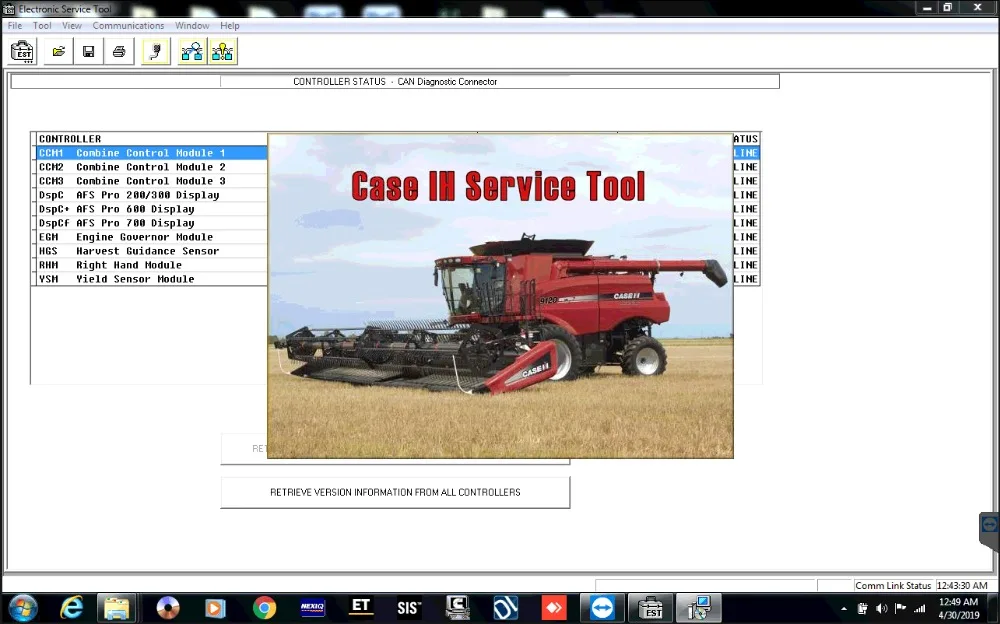The image size is (1000, 624).
Task: Click the EST toolbox icon in the toolbar
Action: [22, 52]
